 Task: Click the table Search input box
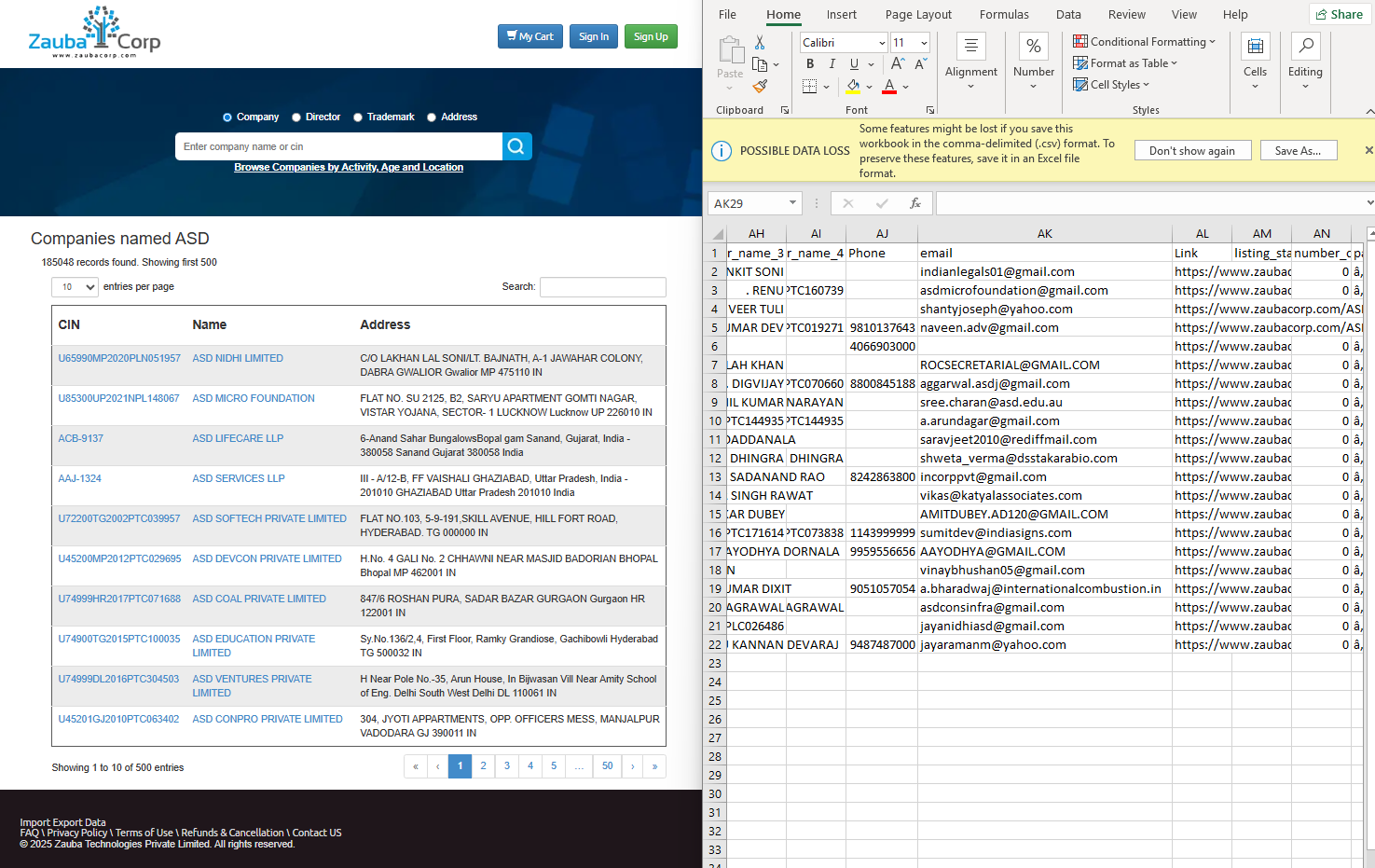pos(603,287)
